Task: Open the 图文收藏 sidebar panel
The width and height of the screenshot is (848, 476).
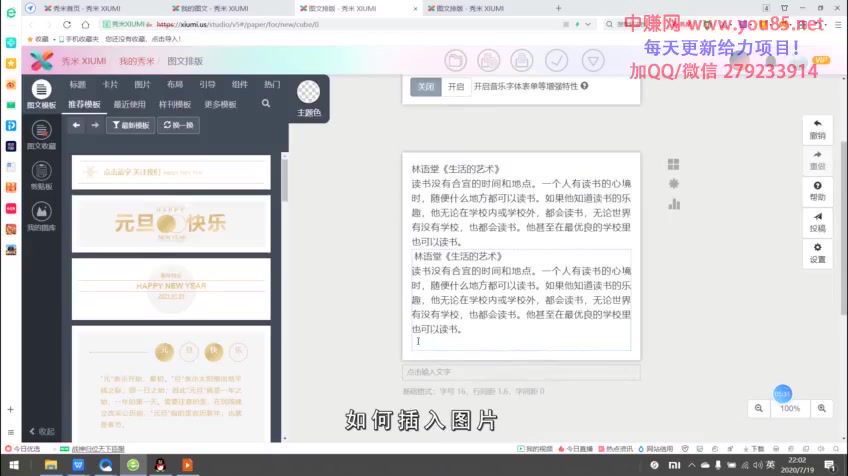Action: tap(42, 135)
